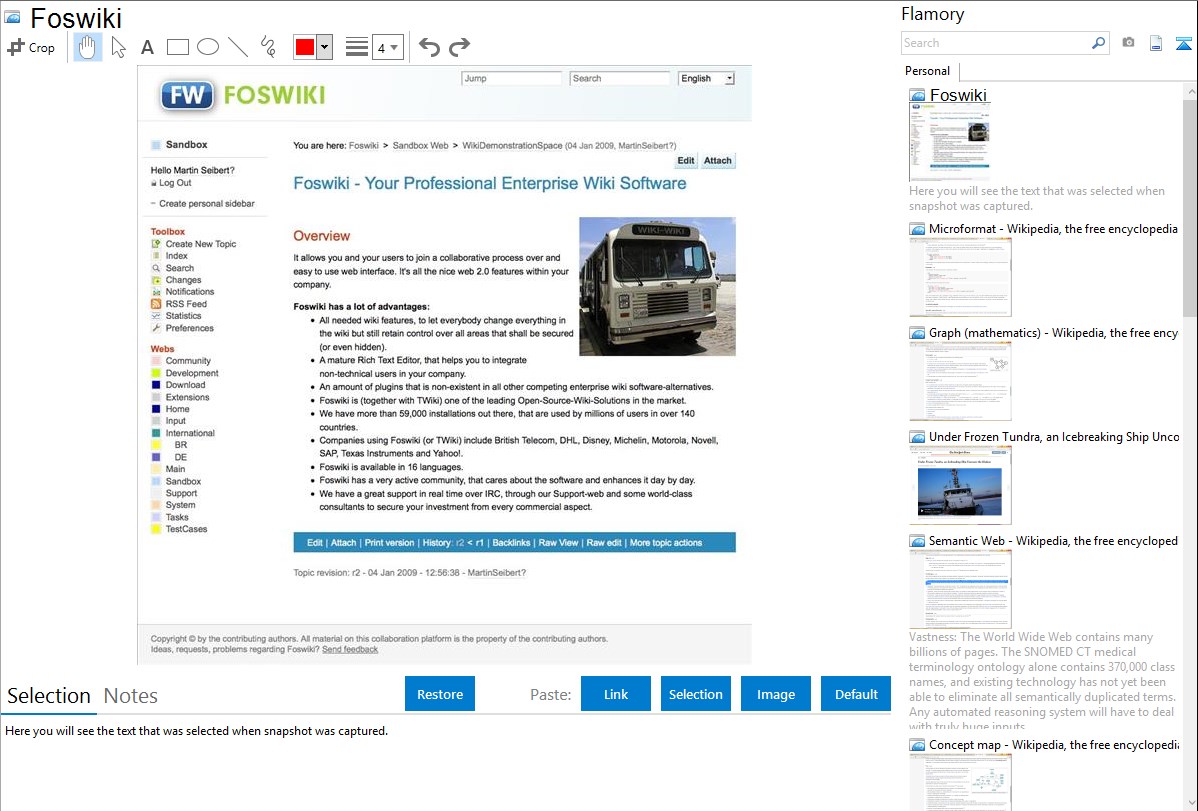Open the Graph (mathematics) - Wikipedia snapshot title
Viewport: 1198px width, 811px height.
click(1053, 333)
